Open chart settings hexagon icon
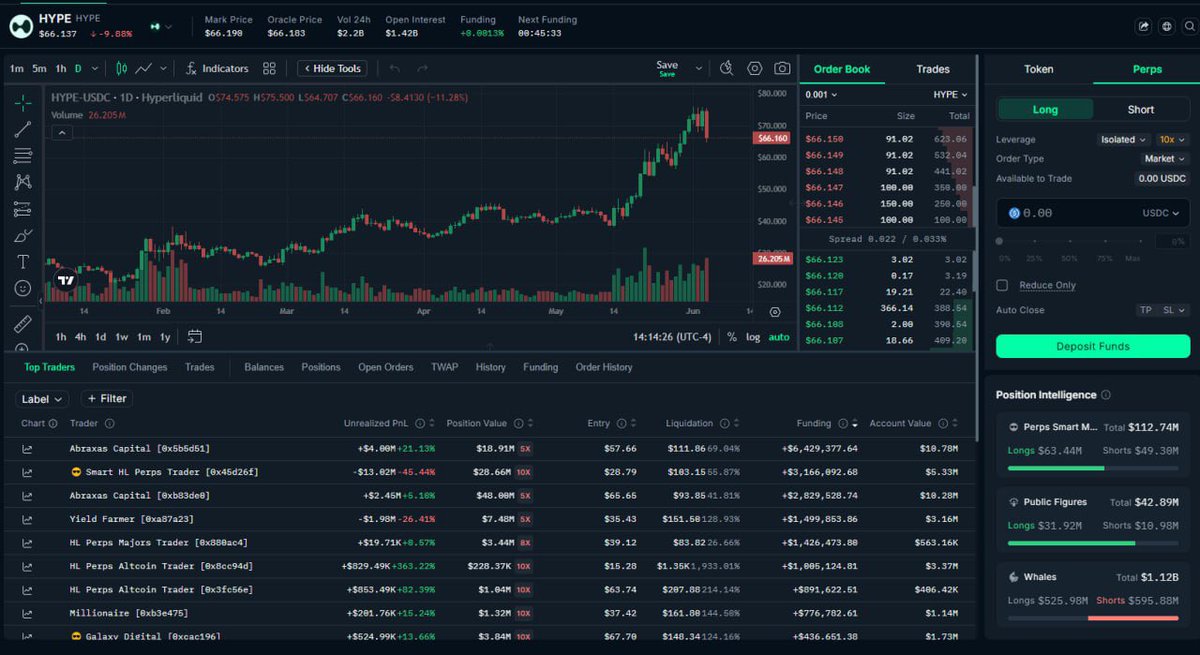The height and width of the screenshot is (655, 1200). (755, 68)
